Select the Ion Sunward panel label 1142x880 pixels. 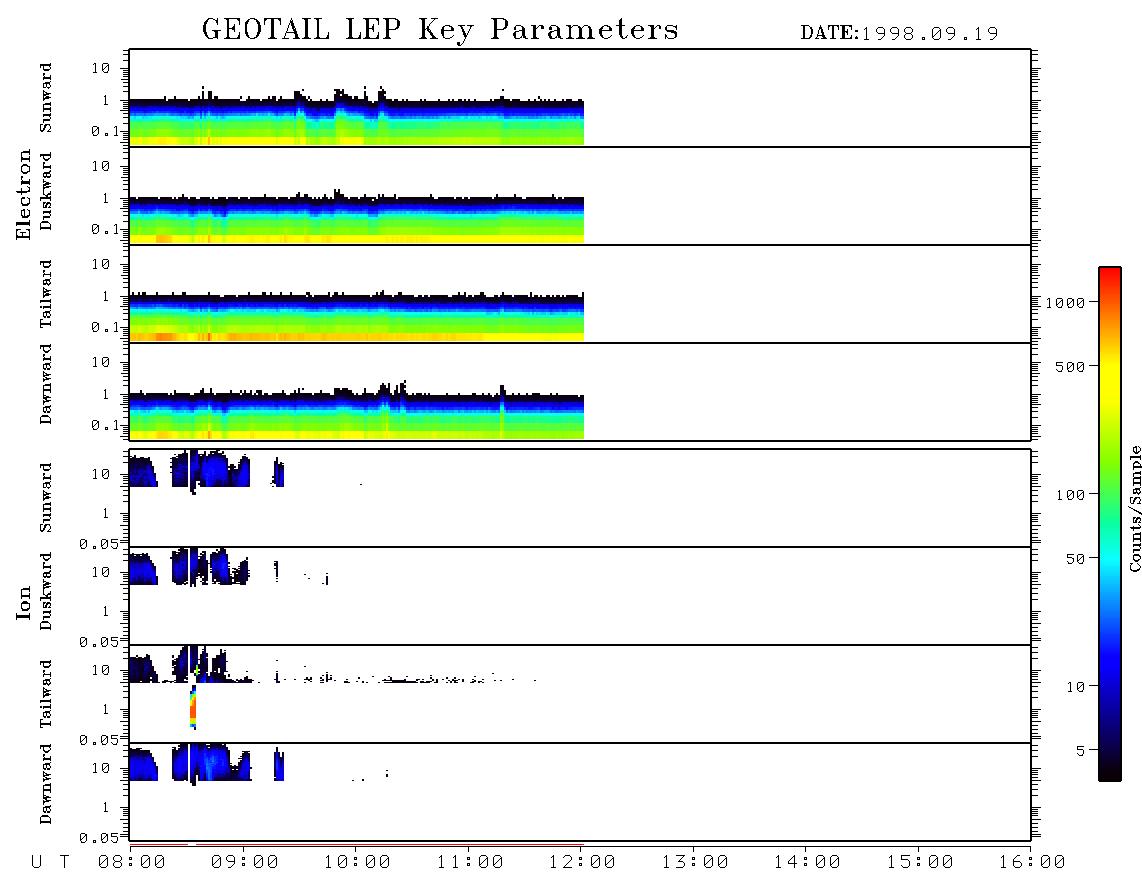click(x=46, y=498)
